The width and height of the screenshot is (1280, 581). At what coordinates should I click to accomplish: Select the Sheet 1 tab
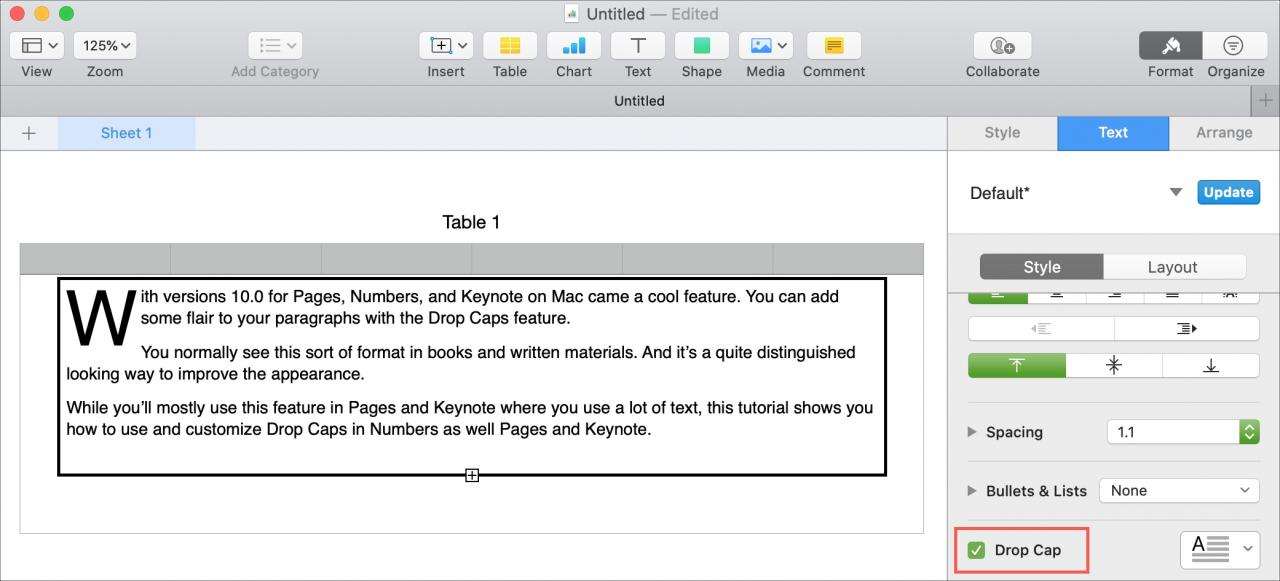point(126,133)
